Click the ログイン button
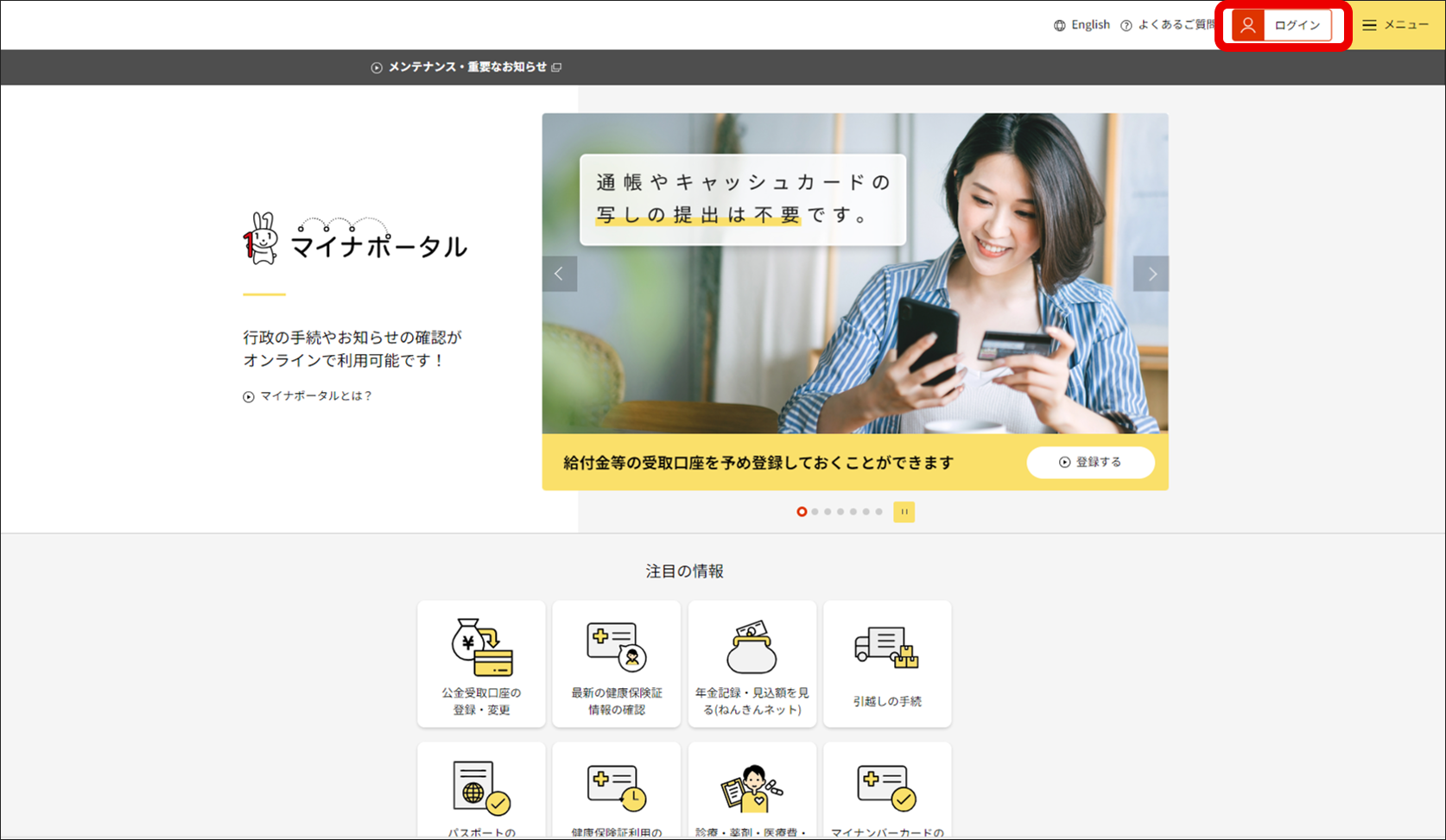 coord(1284,25)
